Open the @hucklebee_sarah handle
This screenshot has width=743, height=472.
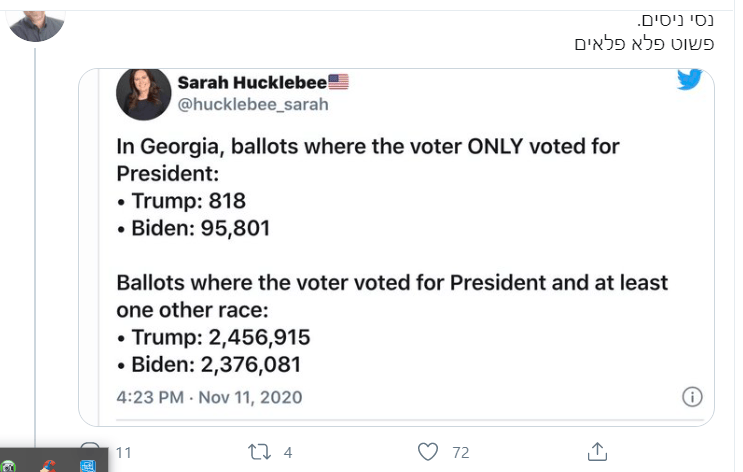pyautogui.click(x=253, y=104)
